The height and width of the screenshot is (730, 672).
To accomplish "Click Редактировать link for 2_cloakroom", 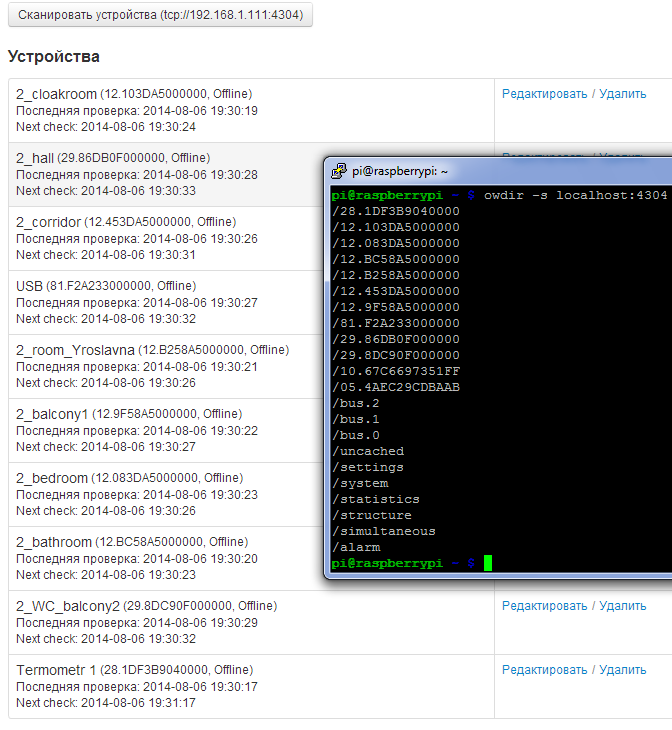I will pos(544,94).
